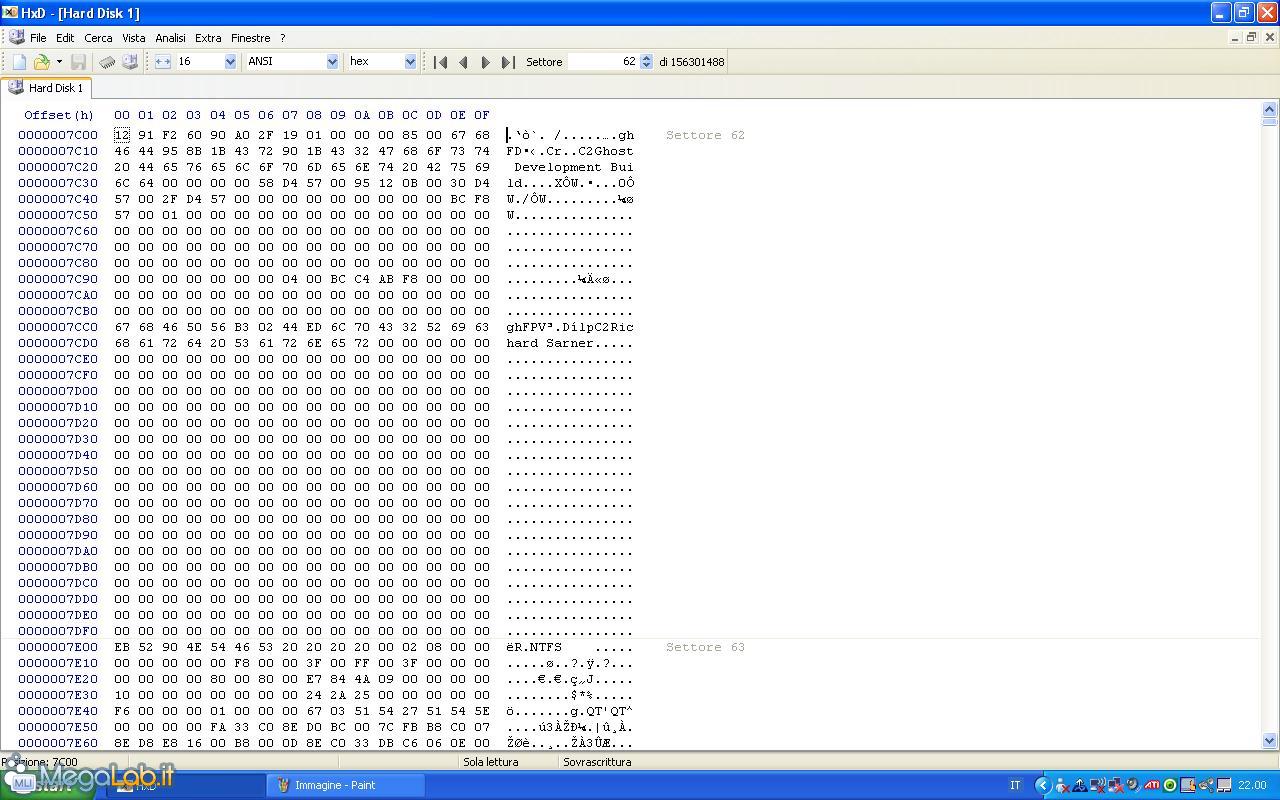This screenshot has width=1280, height=800.
Task: Jump to the last sector
Action: [x=508, y=62]
